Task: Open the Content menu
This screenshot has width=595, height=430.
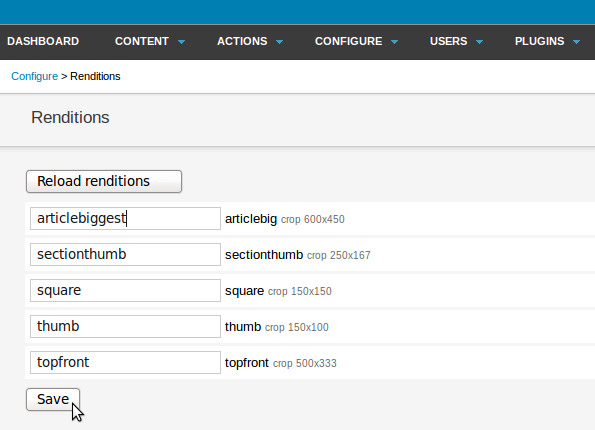Action: point(142,41)
